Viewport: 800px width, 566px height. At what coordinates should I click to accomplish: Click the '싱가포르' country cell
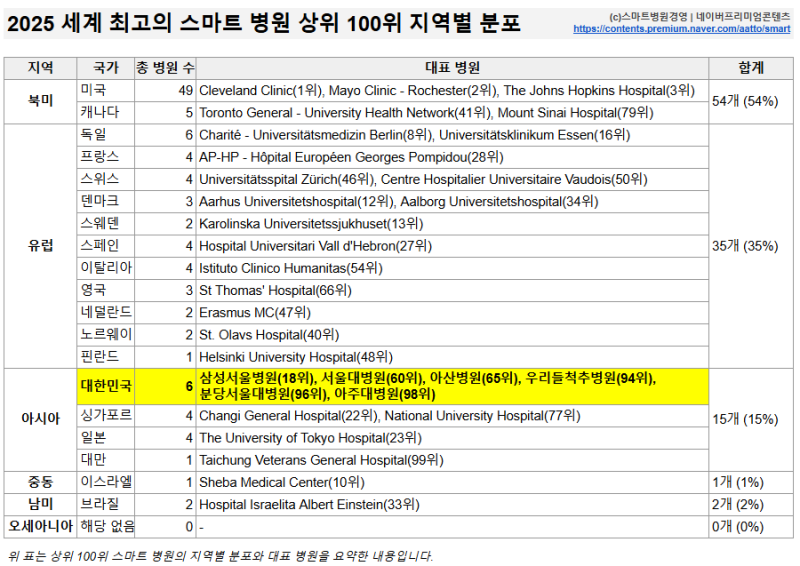point(106,416)
